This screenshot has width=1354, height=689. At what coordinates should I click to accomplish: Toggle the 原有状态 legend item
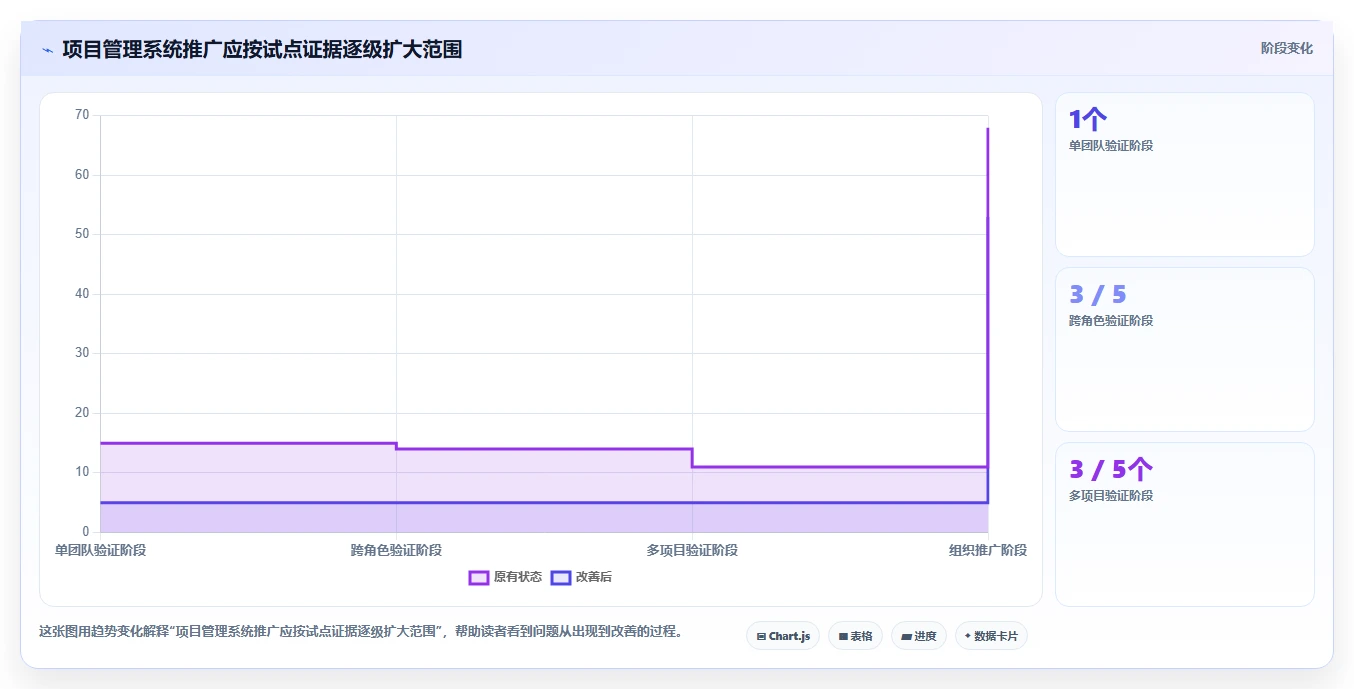pos(505,577)
